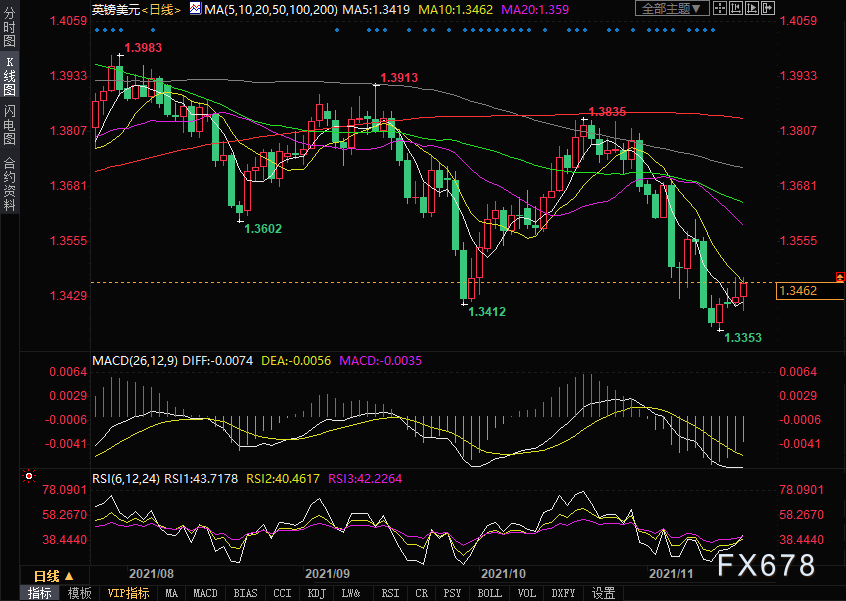Open the VIP指标 tab
The width and height of the screenshot is (846, 601).
pos(128,593)
